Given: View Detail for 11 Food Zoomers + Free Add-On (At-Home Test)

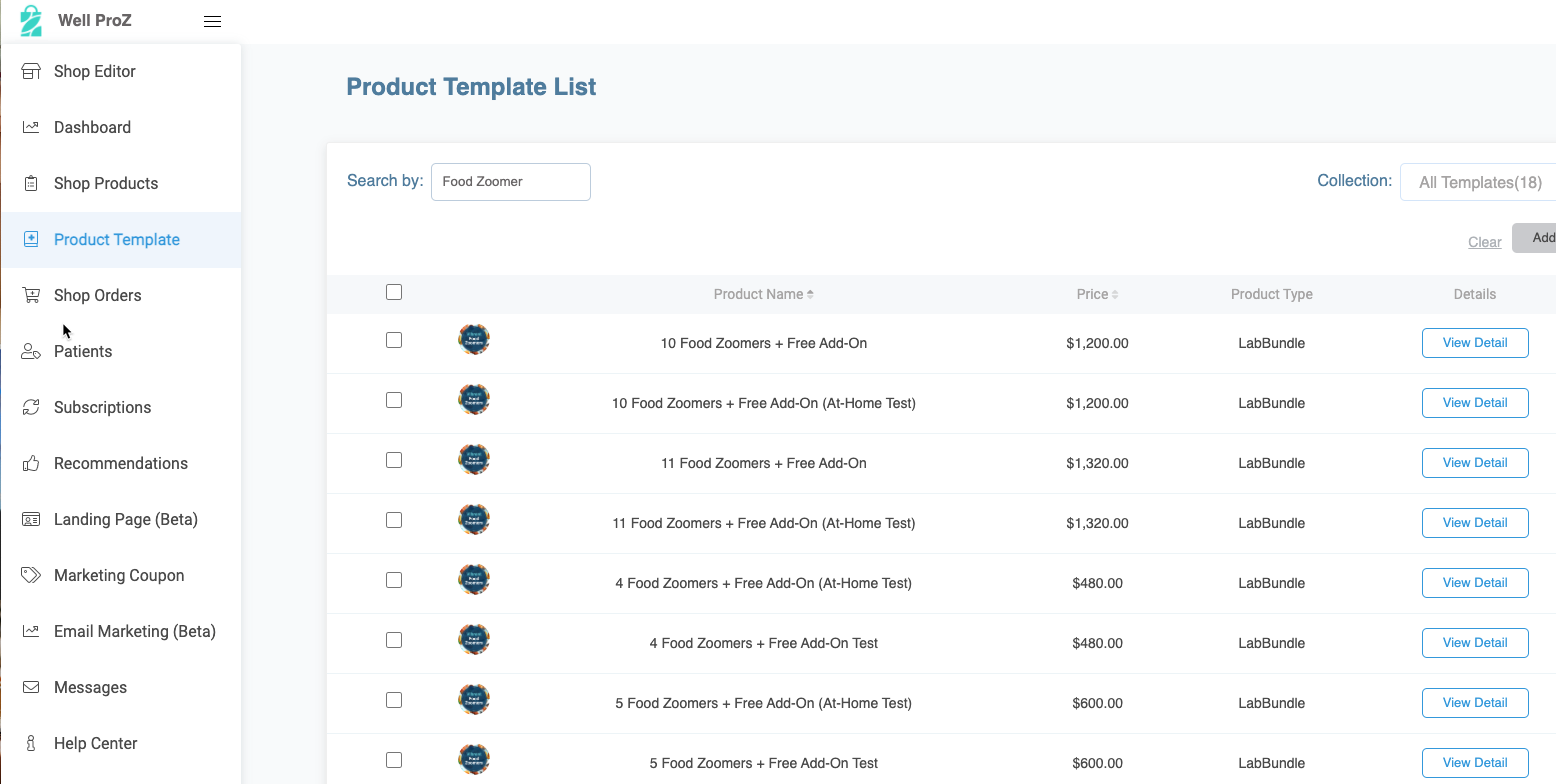Looking at the screenshot, I should coord(1475,523).
